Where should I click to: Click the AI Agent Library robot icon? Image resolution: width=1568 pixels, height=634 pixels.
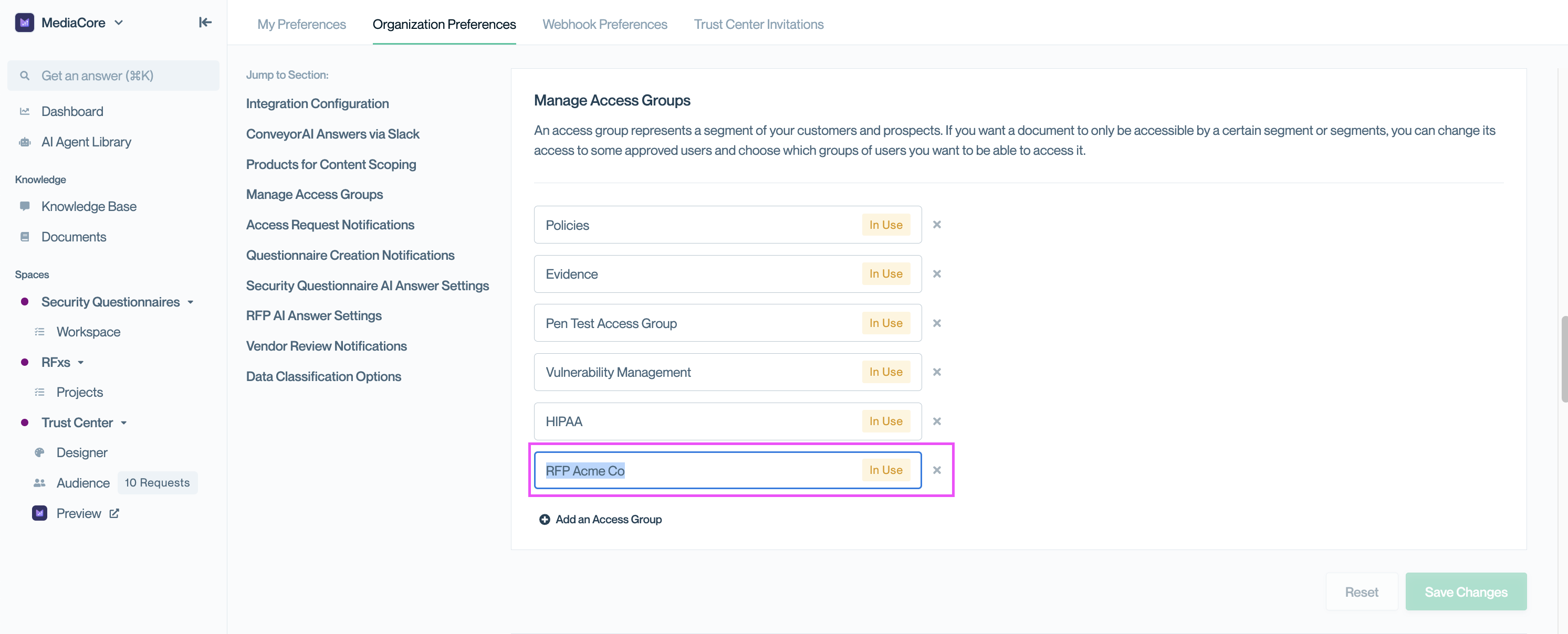pos(25,142)
